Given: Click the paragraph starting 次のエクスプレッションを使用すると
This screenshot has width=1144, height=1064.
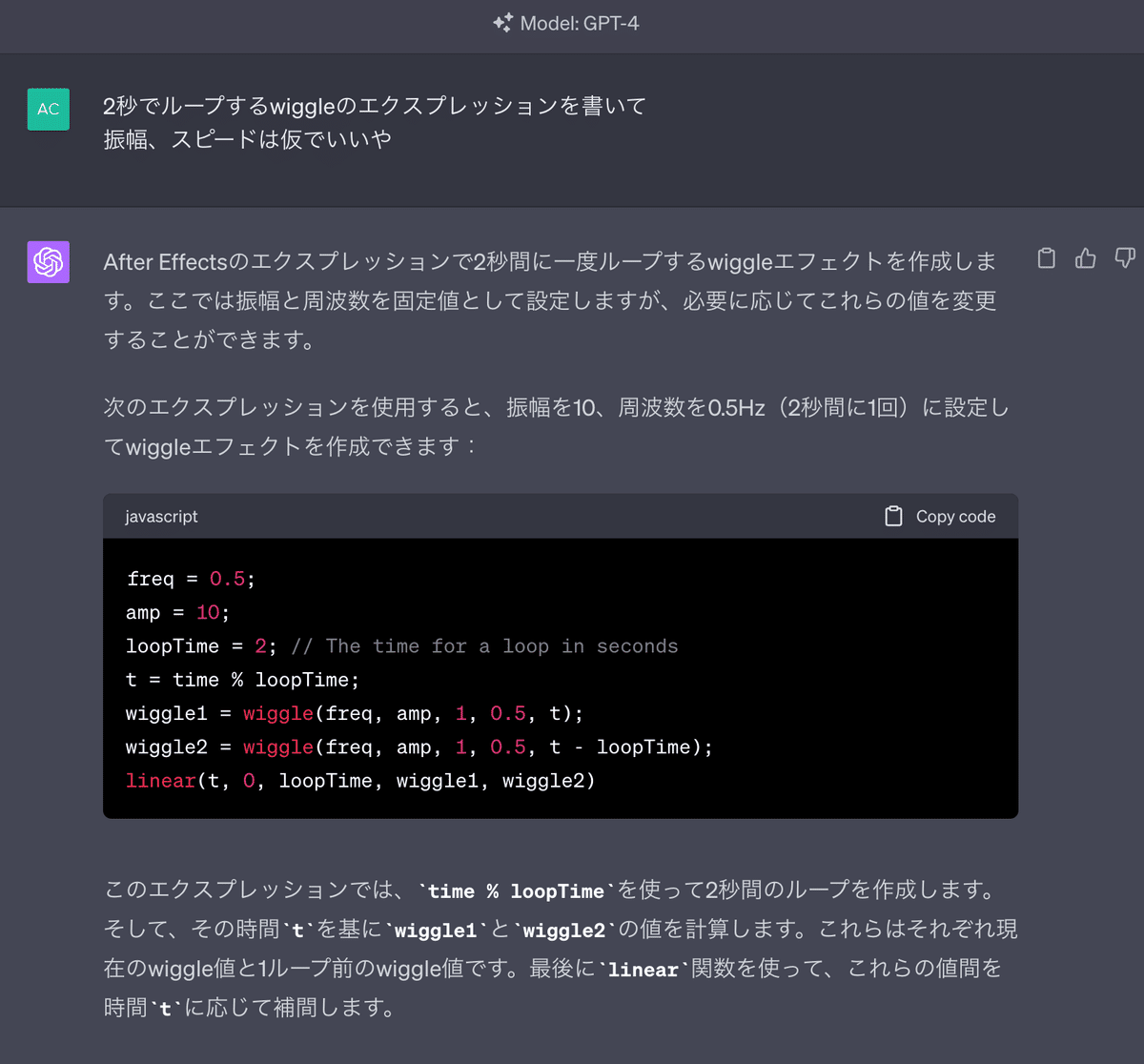Looking at the screenshot, I should (x=556, y=426).
